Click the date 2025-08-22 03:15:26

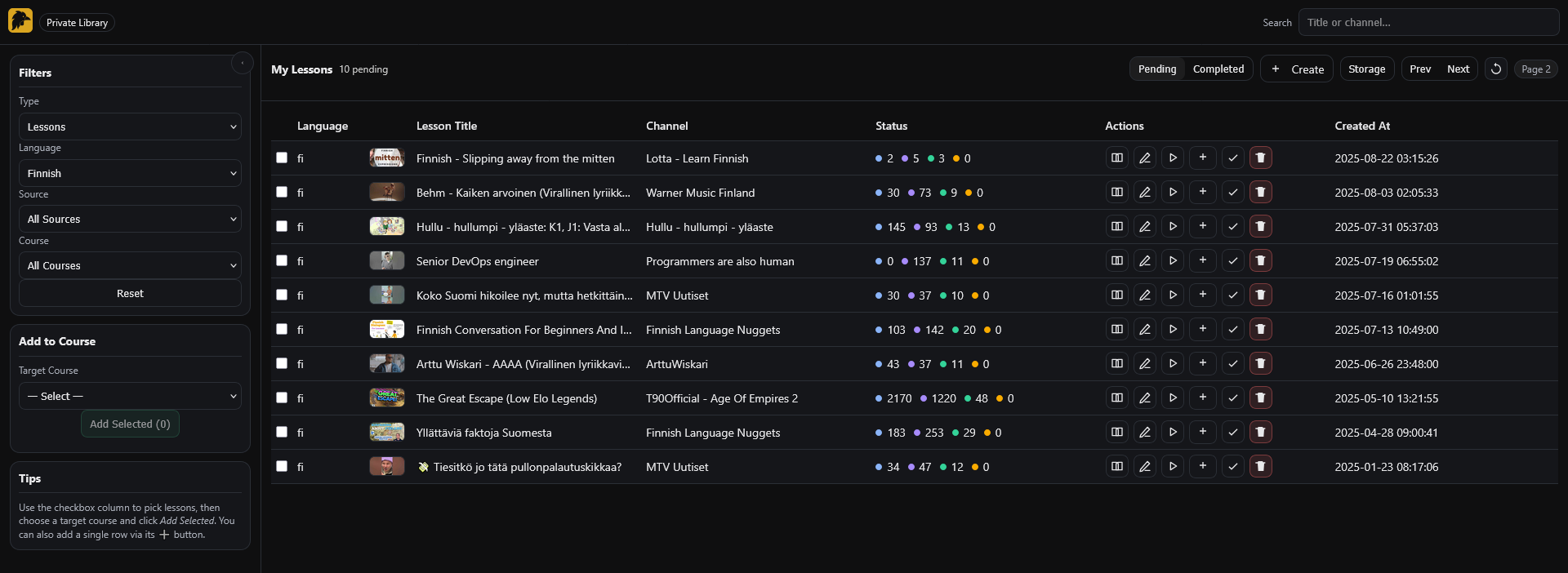(1387, 158)
